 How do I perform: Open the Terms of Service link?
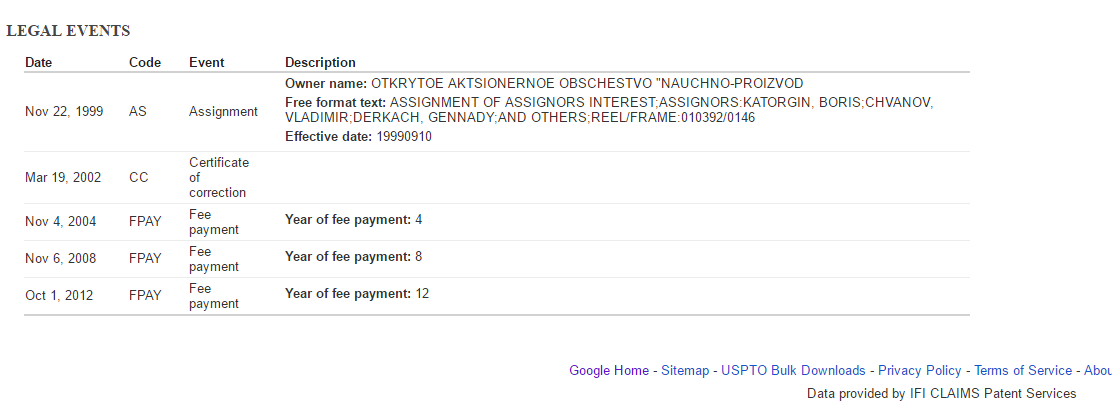1023,371
